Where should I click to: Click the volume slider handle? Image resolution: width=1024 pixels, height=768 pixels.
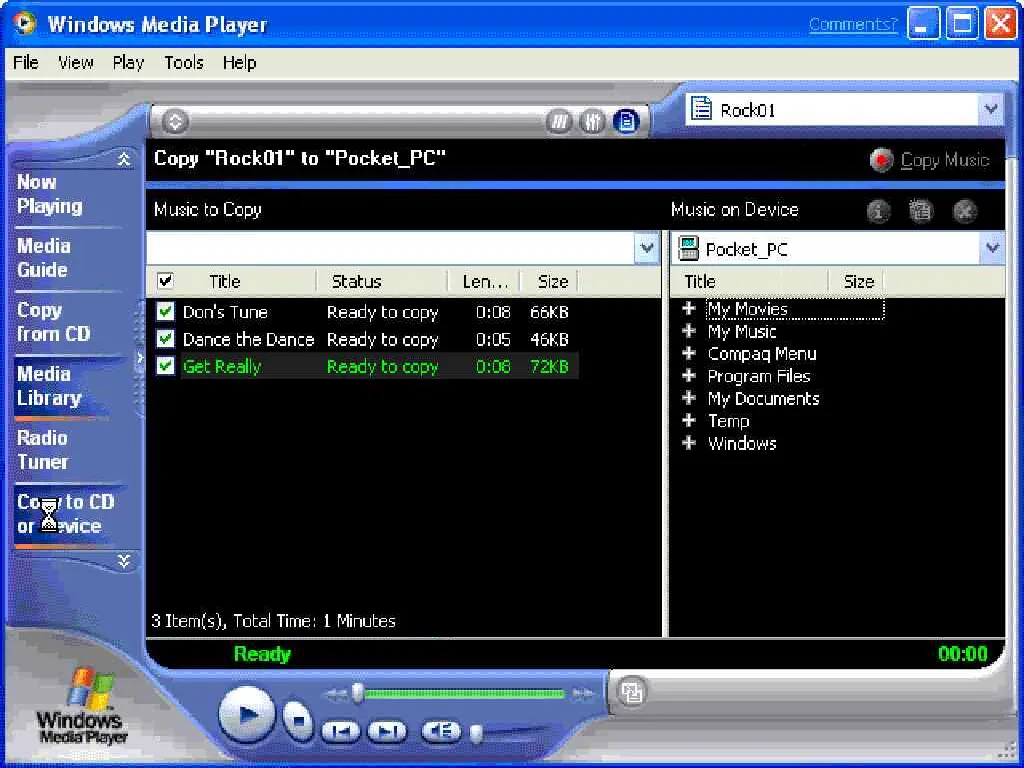coord(477,733)
